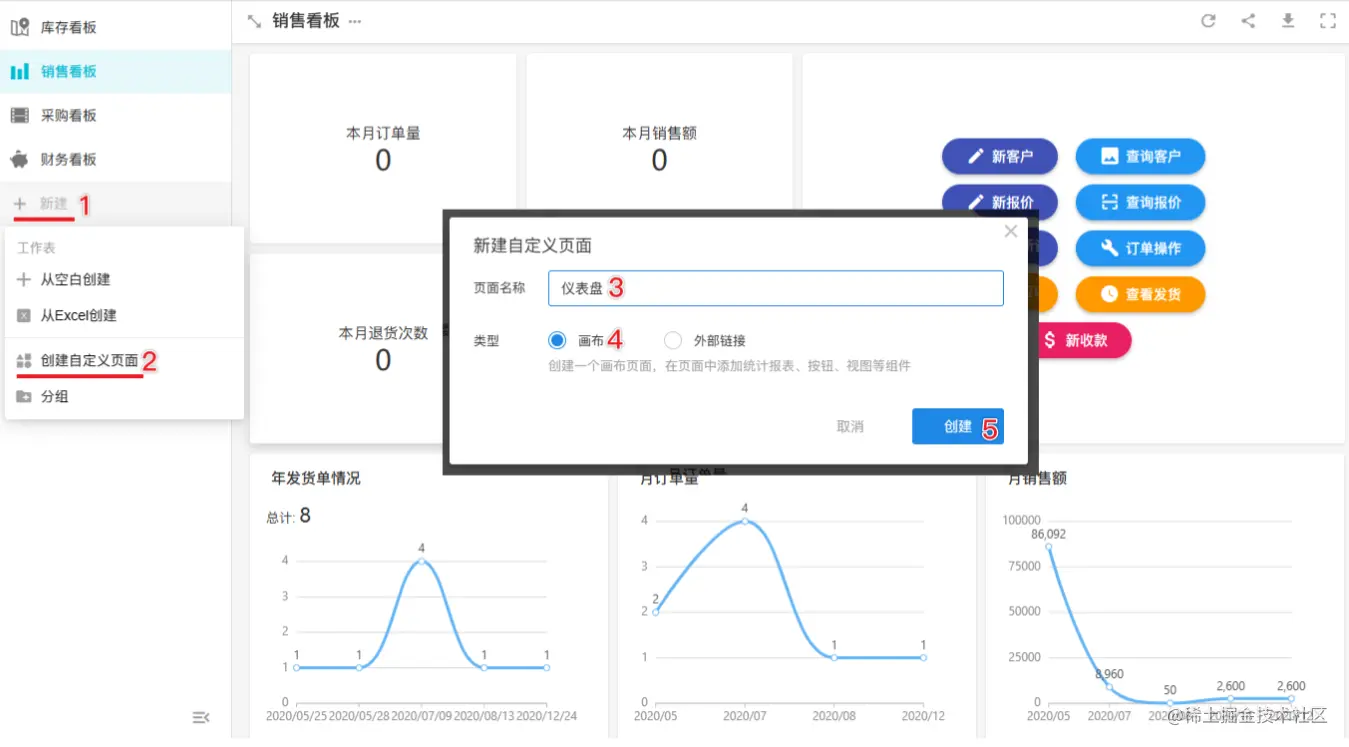
Task: Click the 86,092 data point on 月销售额 chart
Action: tap(1049, 546)
